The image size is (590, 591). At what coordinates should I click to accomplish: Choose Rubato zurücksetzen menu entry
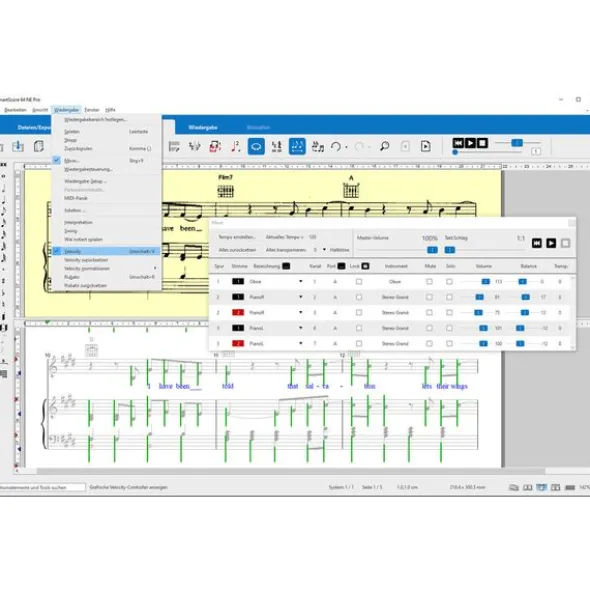[85, 285]
